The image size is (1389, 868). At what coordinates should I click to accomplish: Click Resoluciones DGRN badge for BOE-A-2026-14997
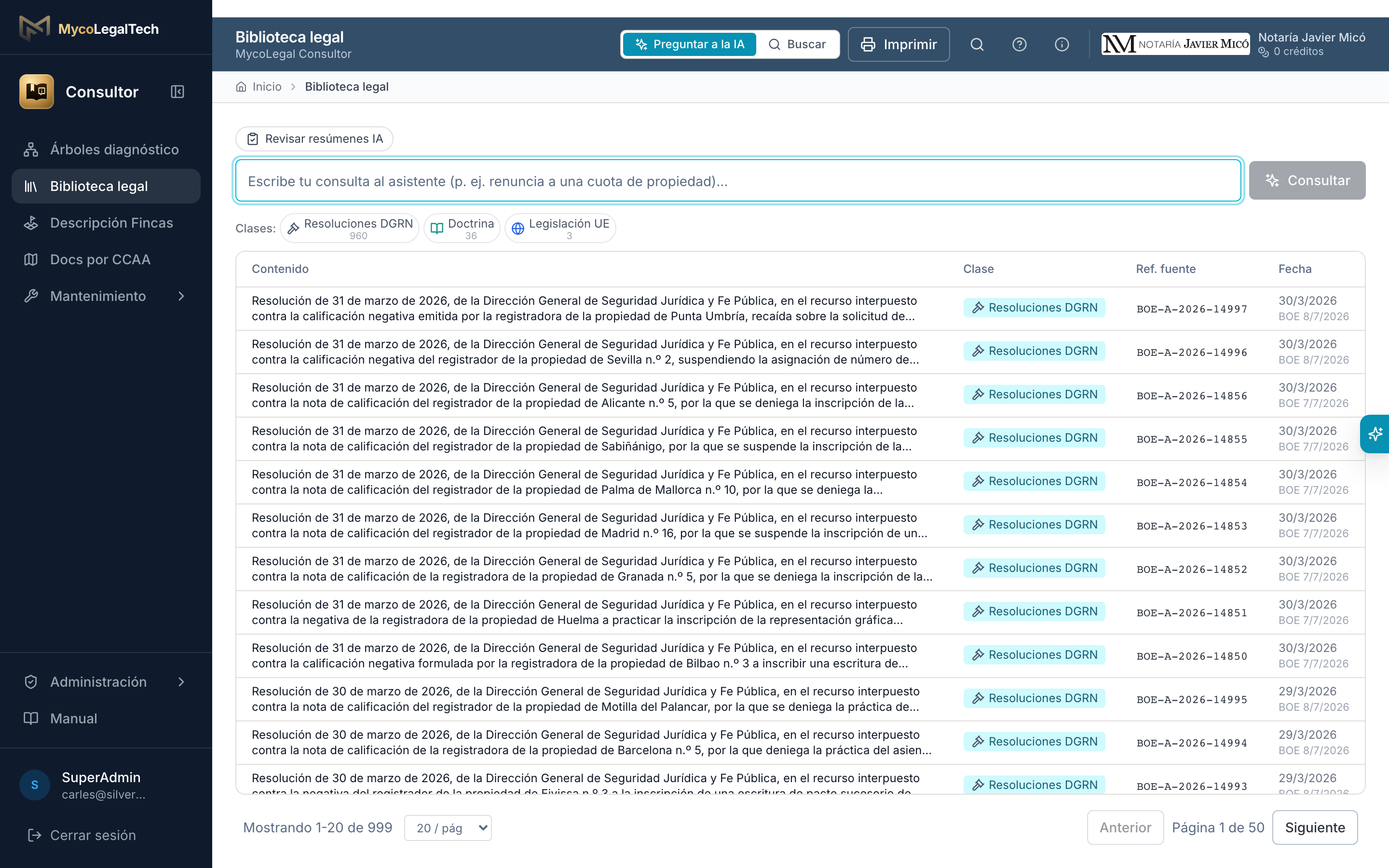pyautogui.click(x=1035, y=308)
